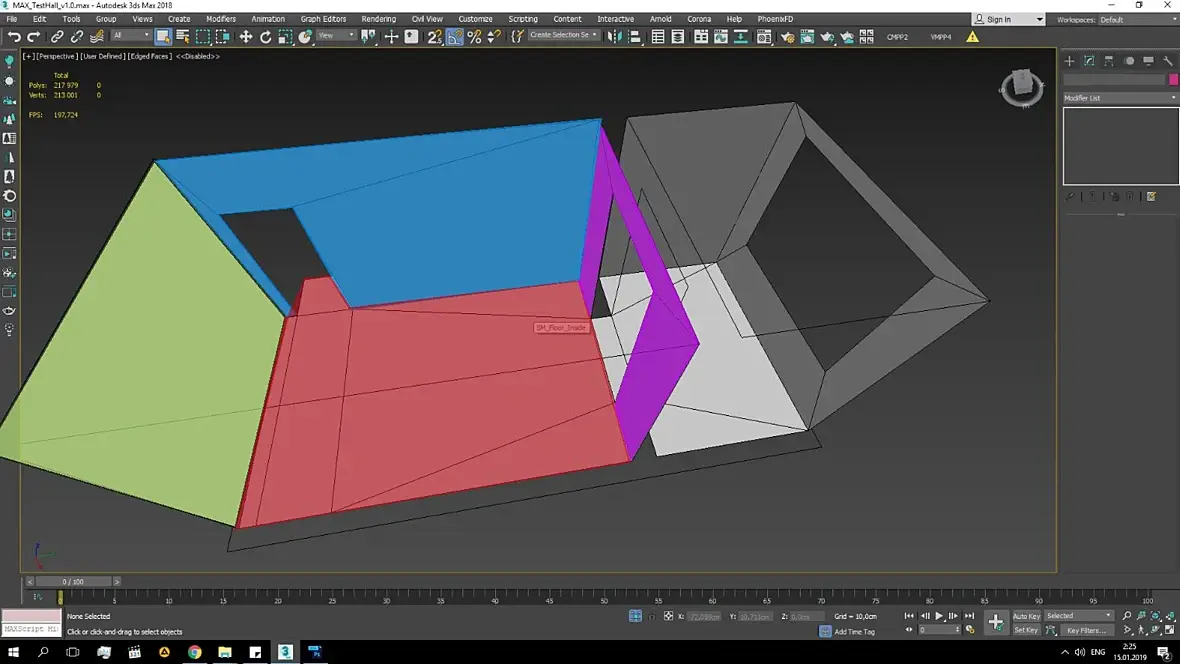The image size is (1180, 664).
Task: Open the Hierarchy panel tab
Action: [1109, 61]
